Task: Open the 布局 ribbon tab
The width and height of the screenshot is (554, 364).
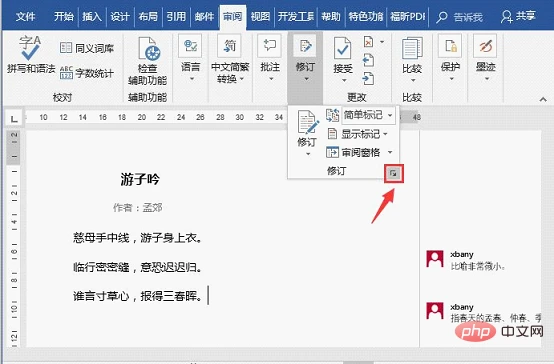Action: pyautogui.click(x=148, y=16)
